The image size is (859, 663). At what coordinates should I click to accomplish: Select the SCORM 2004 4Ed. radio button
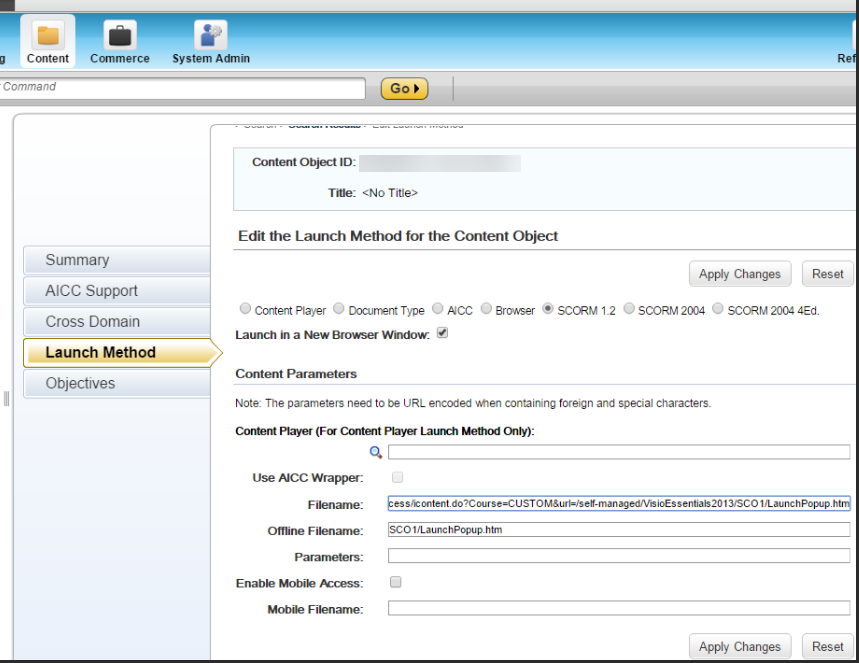click(718, 309)
